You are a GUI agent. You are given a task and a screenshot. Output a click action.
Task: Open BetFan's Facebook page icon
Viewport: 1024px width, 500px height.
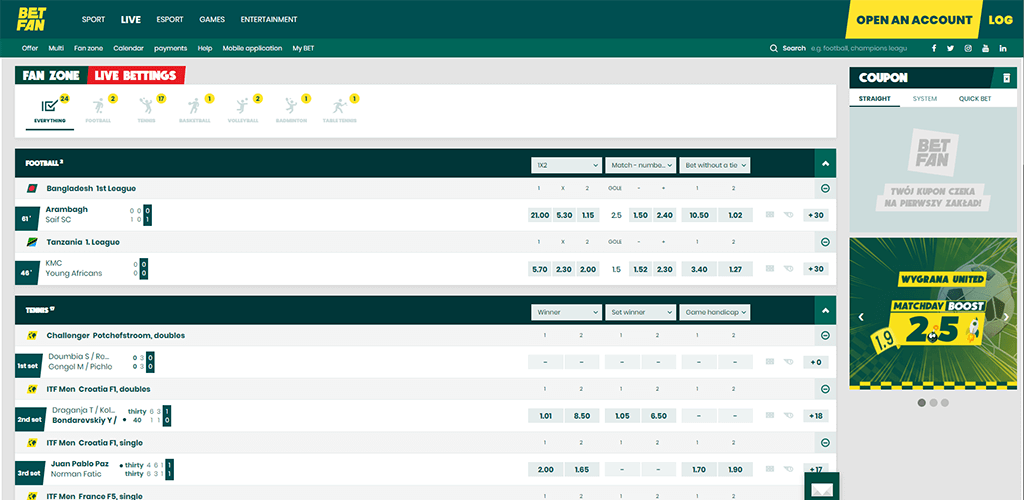coord(934,48)
